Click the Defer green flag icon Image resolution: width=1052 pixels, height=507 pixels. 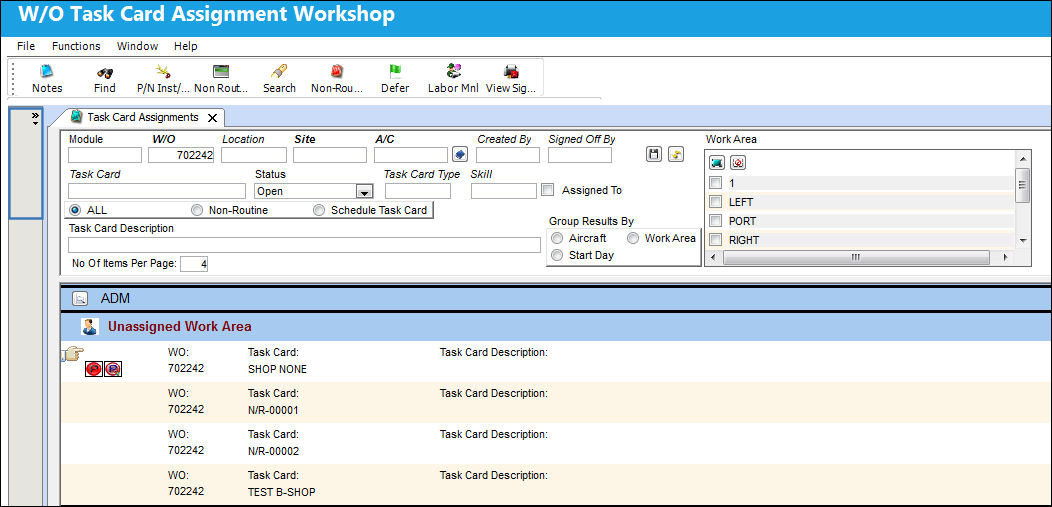click(394, 71)
